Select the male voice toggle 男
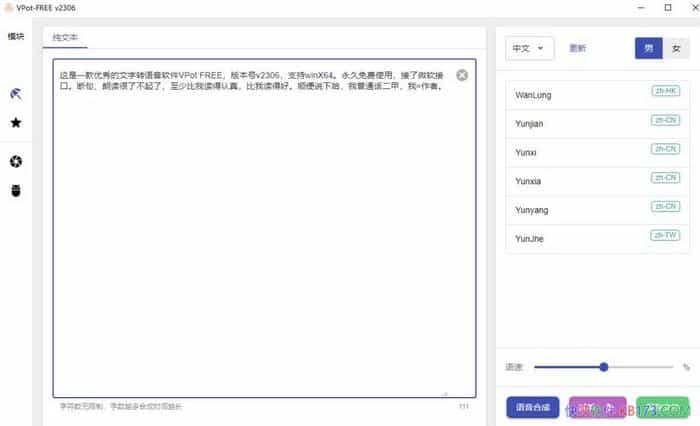The image size is (700, 426). pos(648,48)
